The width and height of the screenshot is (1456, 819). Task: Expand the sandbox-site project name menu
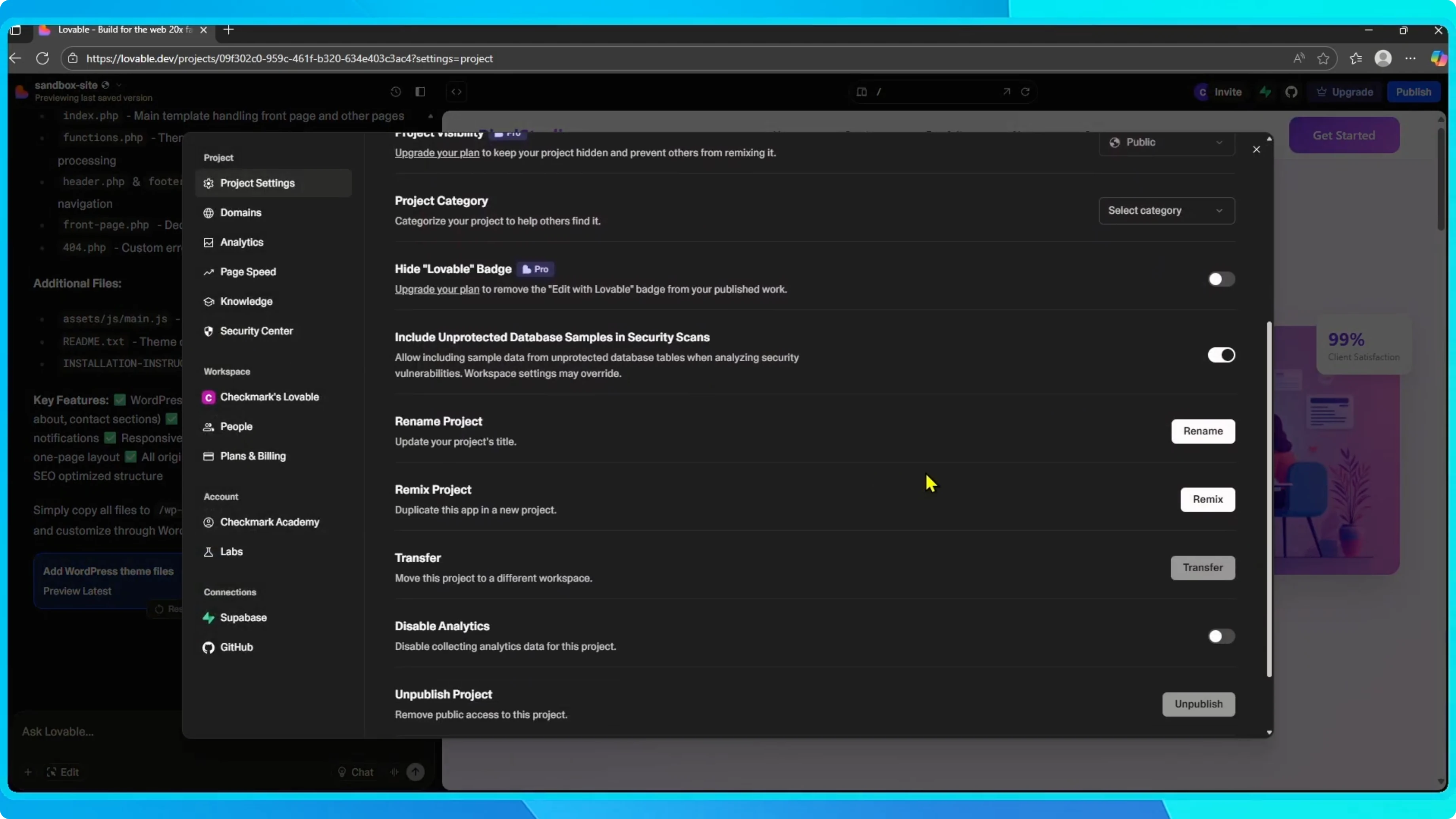point(119,85)
